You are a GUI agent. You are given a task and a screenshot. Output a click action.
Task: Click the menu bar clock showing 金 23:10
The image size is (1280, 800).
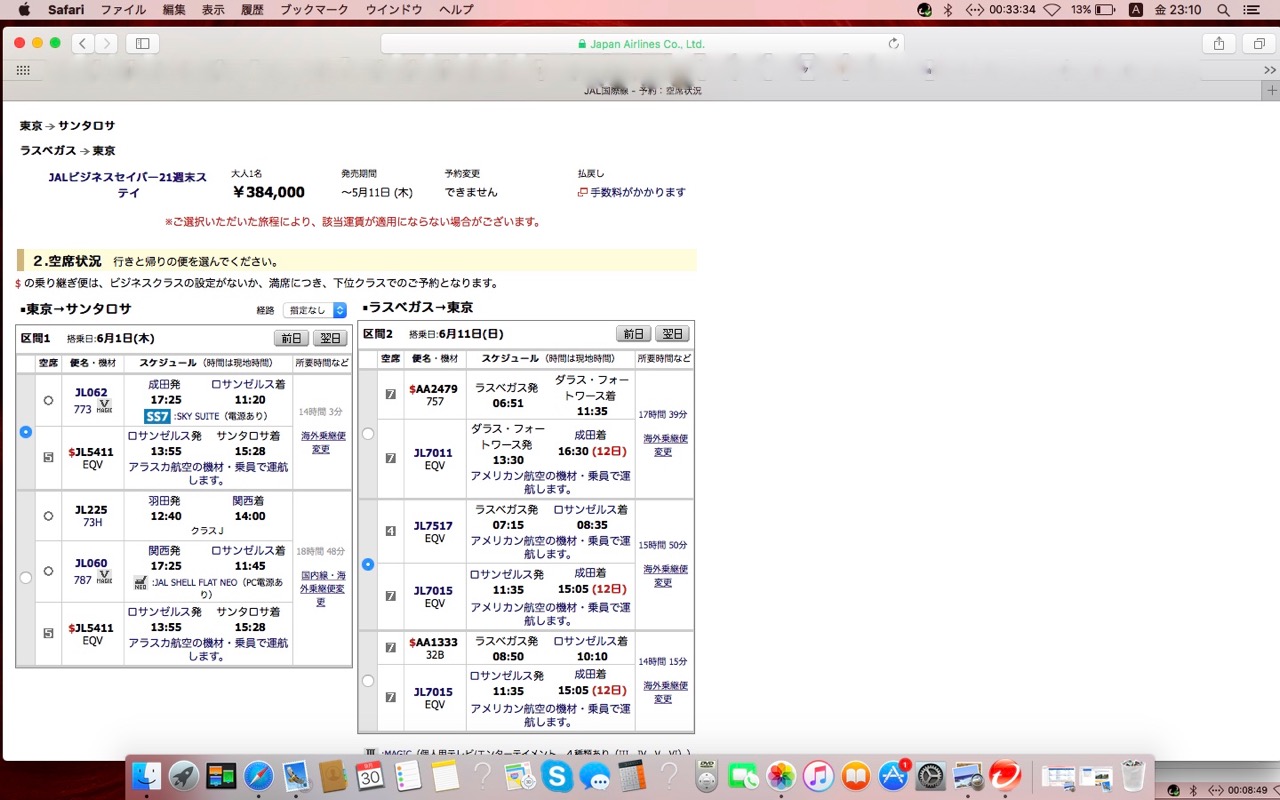point(1178,10)
